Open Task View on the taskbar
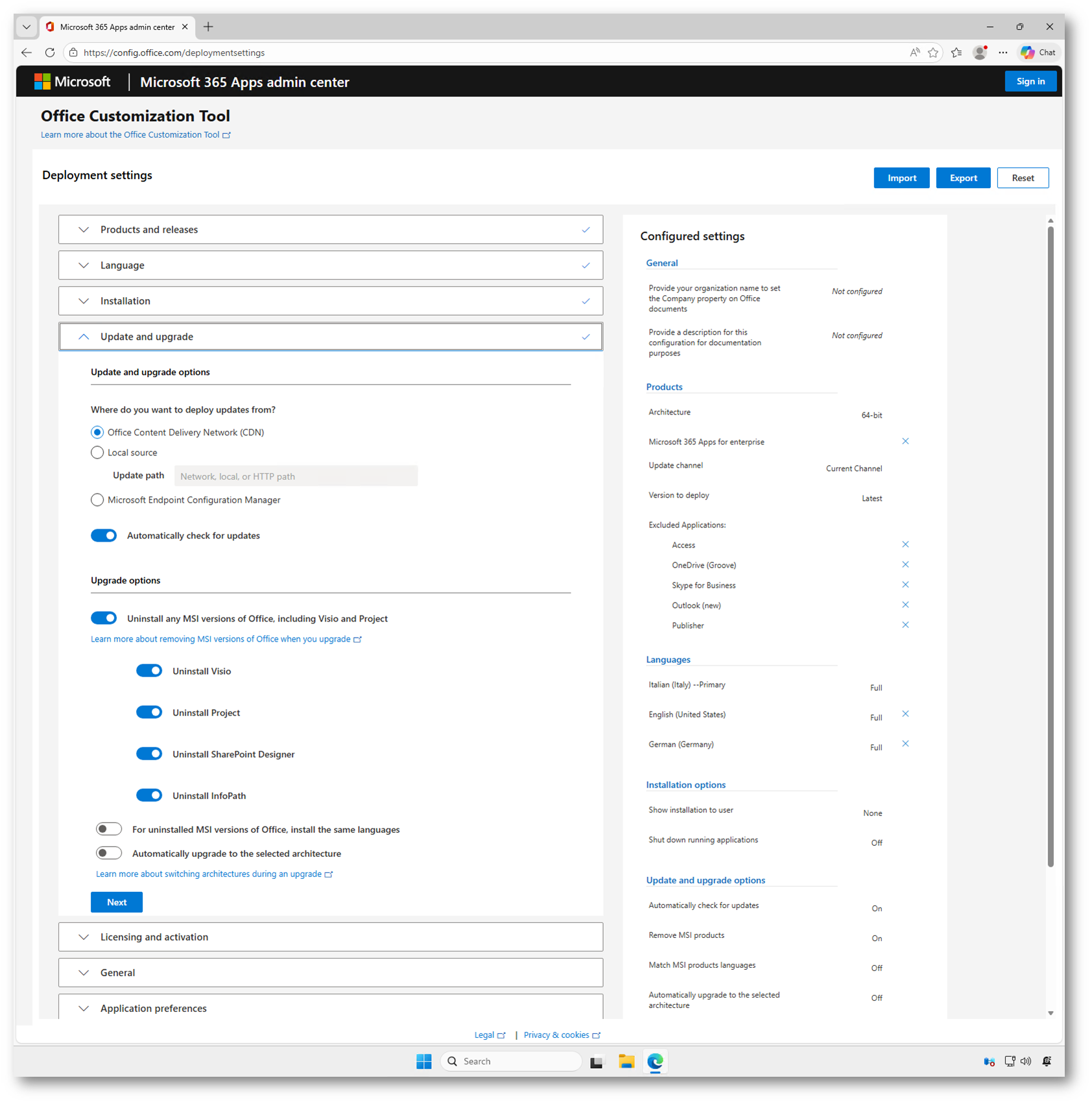This screenshot has width=1092, height=1104. coord(597,1061)
